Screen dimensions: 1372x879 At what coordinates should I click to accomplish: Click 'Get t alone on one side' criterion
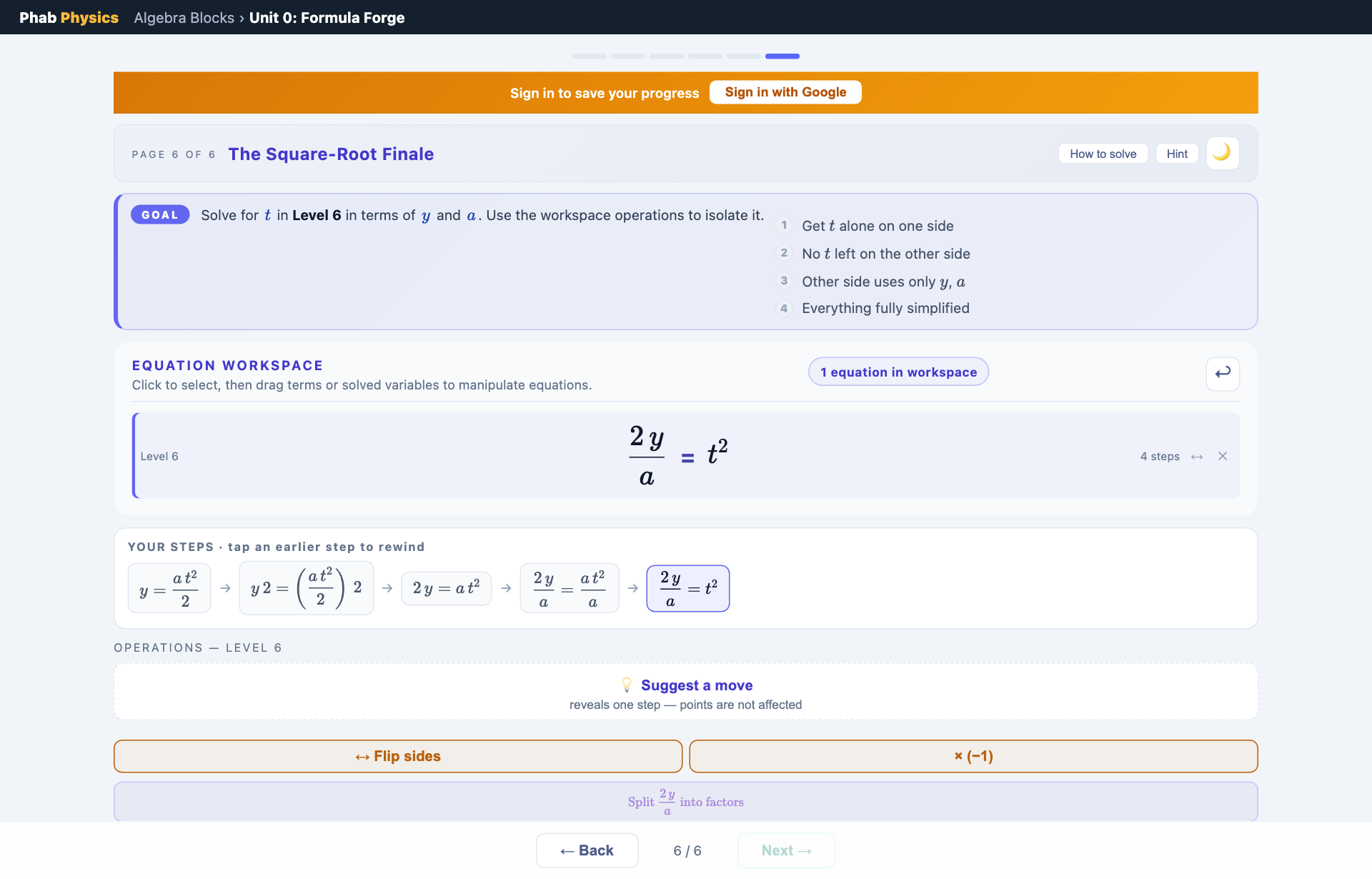pos(878,226)
